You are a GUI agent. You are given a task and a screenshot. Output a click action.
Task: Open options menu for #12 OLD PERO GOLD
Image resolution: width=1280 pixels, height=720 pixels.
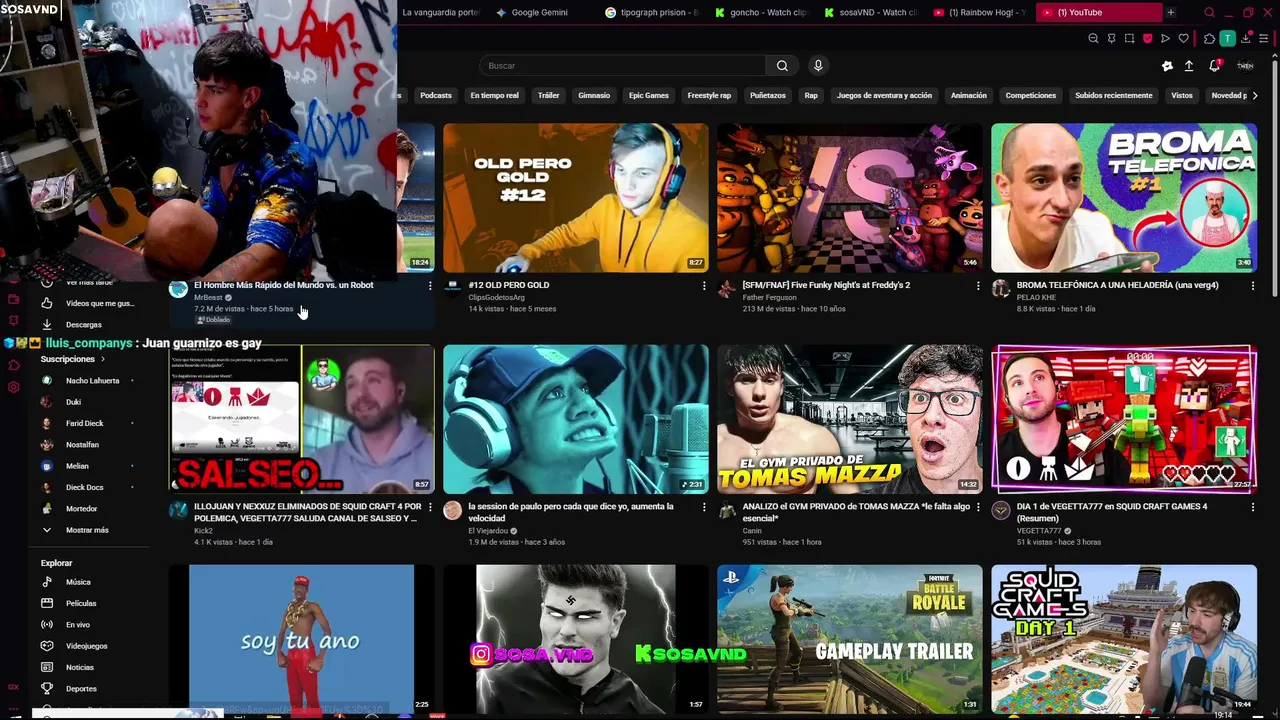[704, 286]
